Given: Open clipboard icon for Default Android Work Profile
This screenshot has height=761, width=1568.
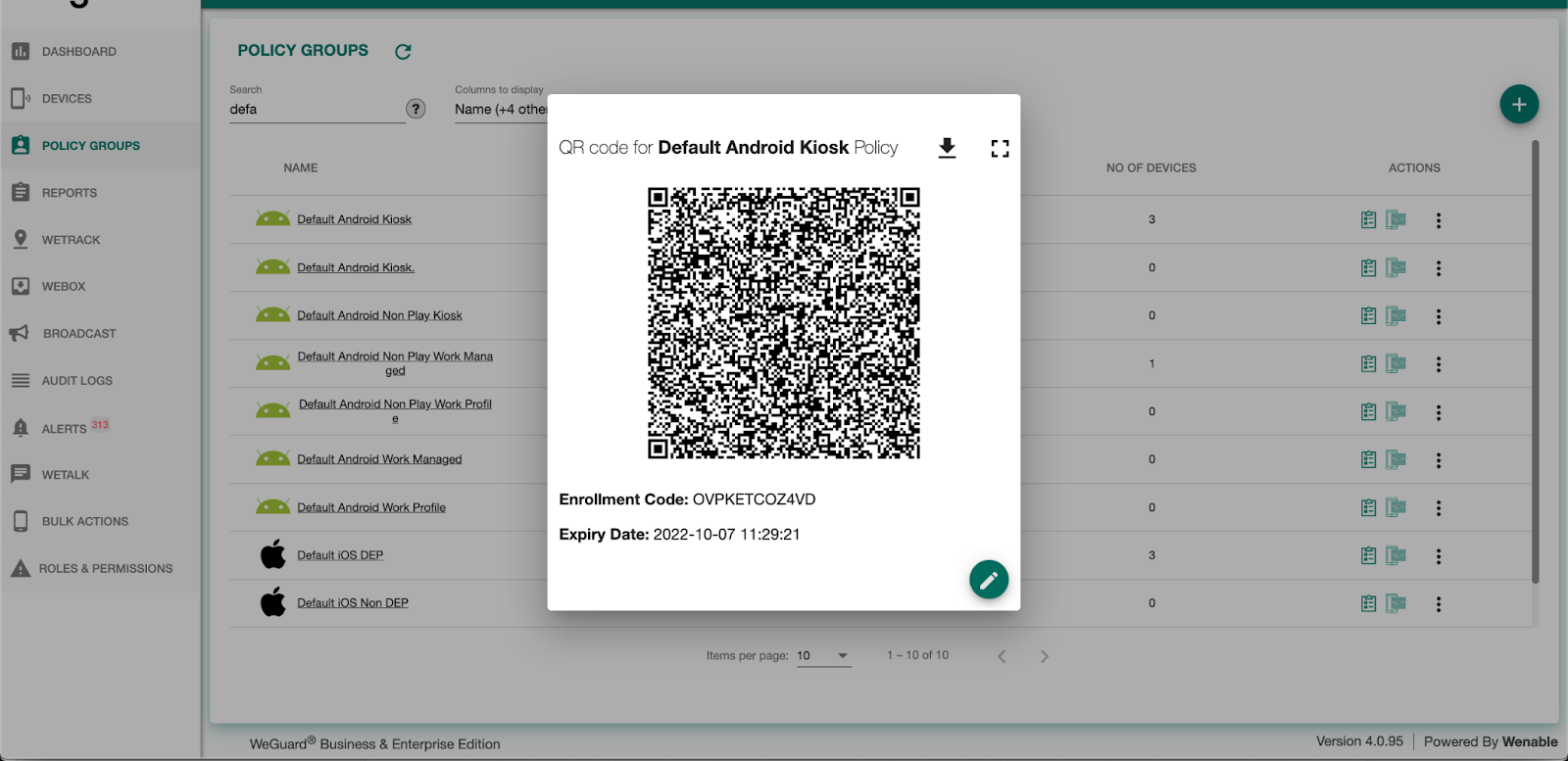Looking at the screenshot, I should (1369, 508).
